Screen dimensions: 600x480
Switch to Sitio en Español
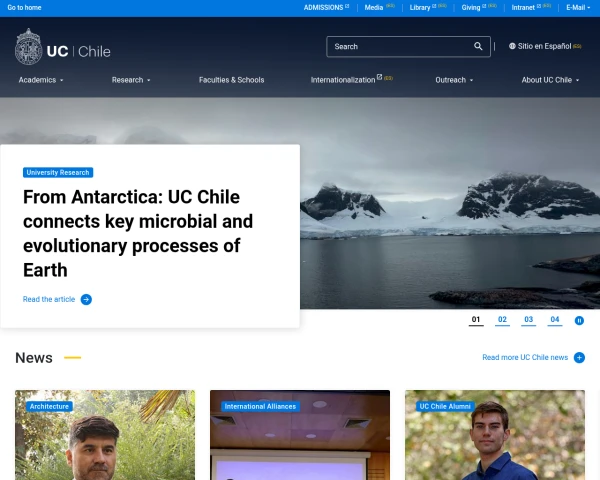[544, 46]
